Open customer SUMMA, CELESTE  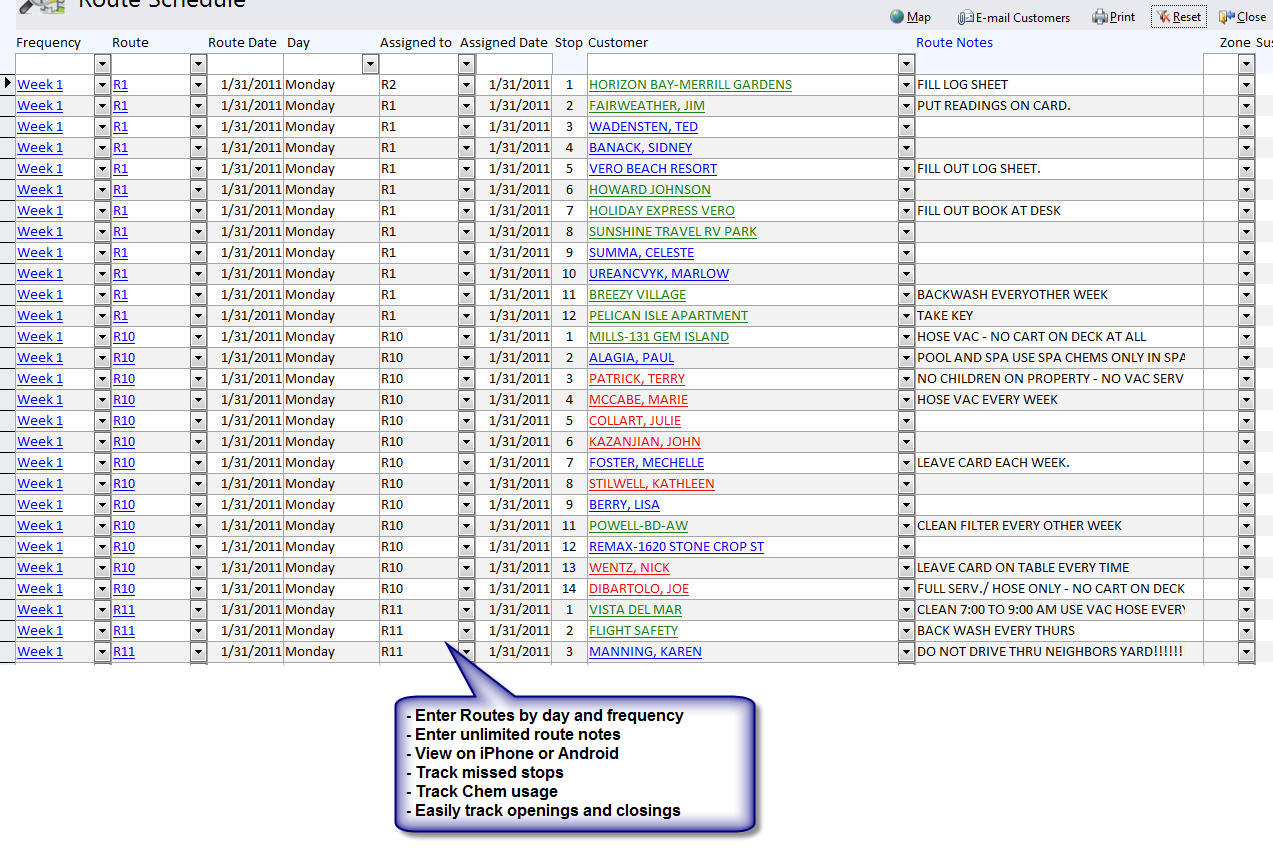641,253
